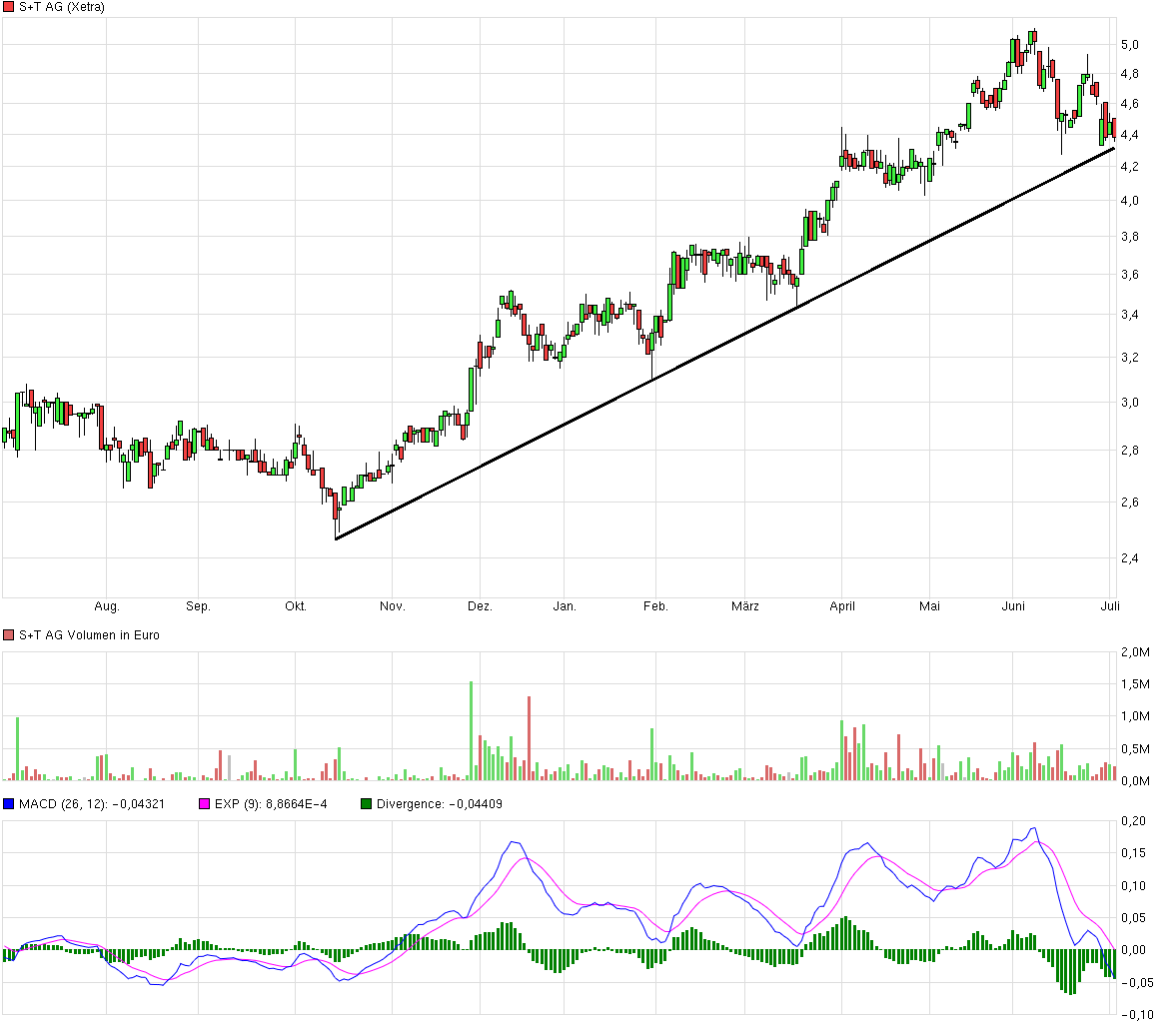Click the red S+T AG legend square
This screenshot has height=1029, width=1176.
point(9,6)
